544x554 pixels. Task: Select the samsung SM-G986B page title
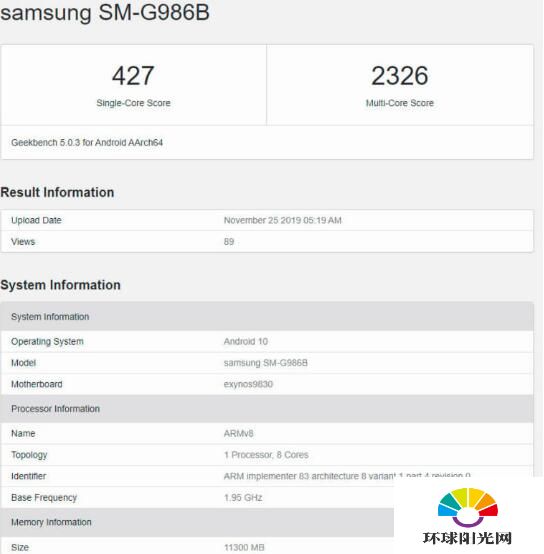tap(105, 12)
